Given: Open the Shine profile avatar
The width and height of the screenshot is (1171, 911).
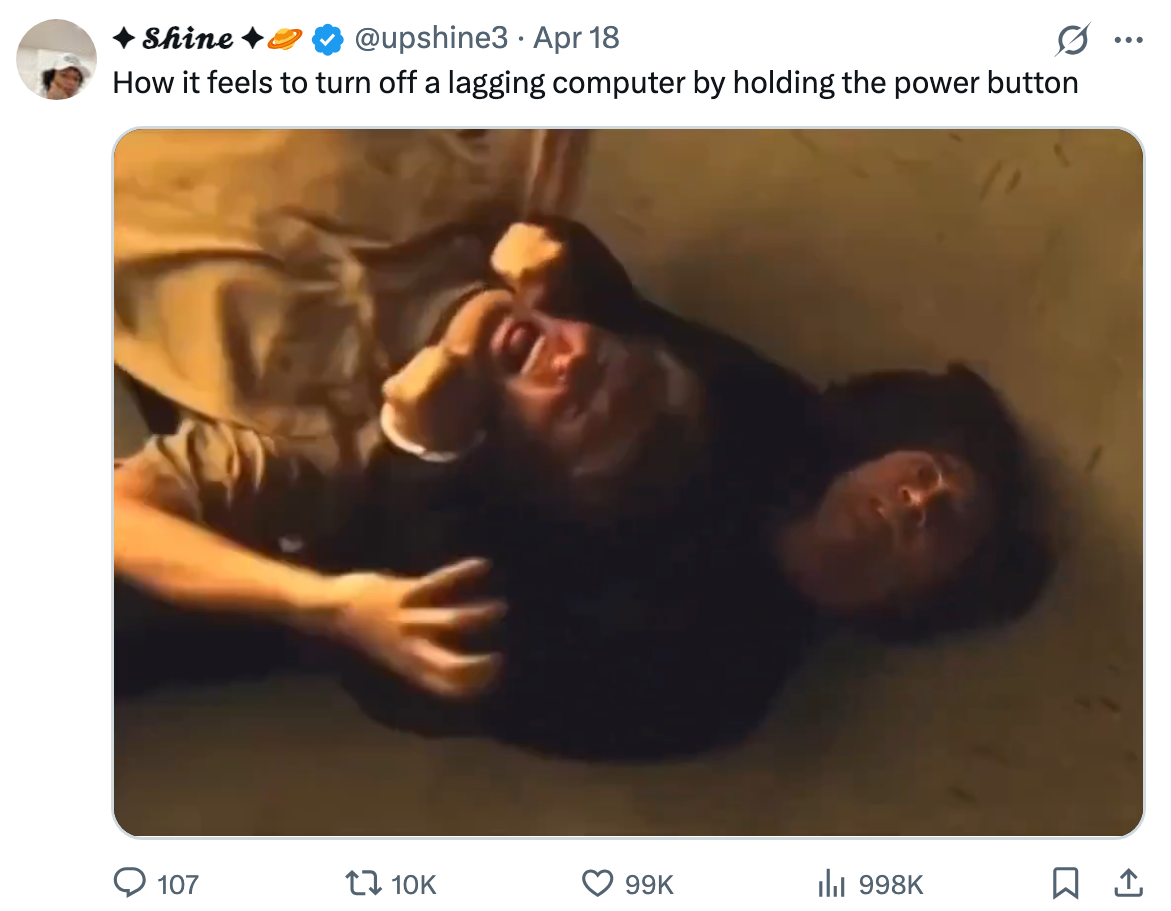Looking at the screenshot, I should click(x=56, y=59).
